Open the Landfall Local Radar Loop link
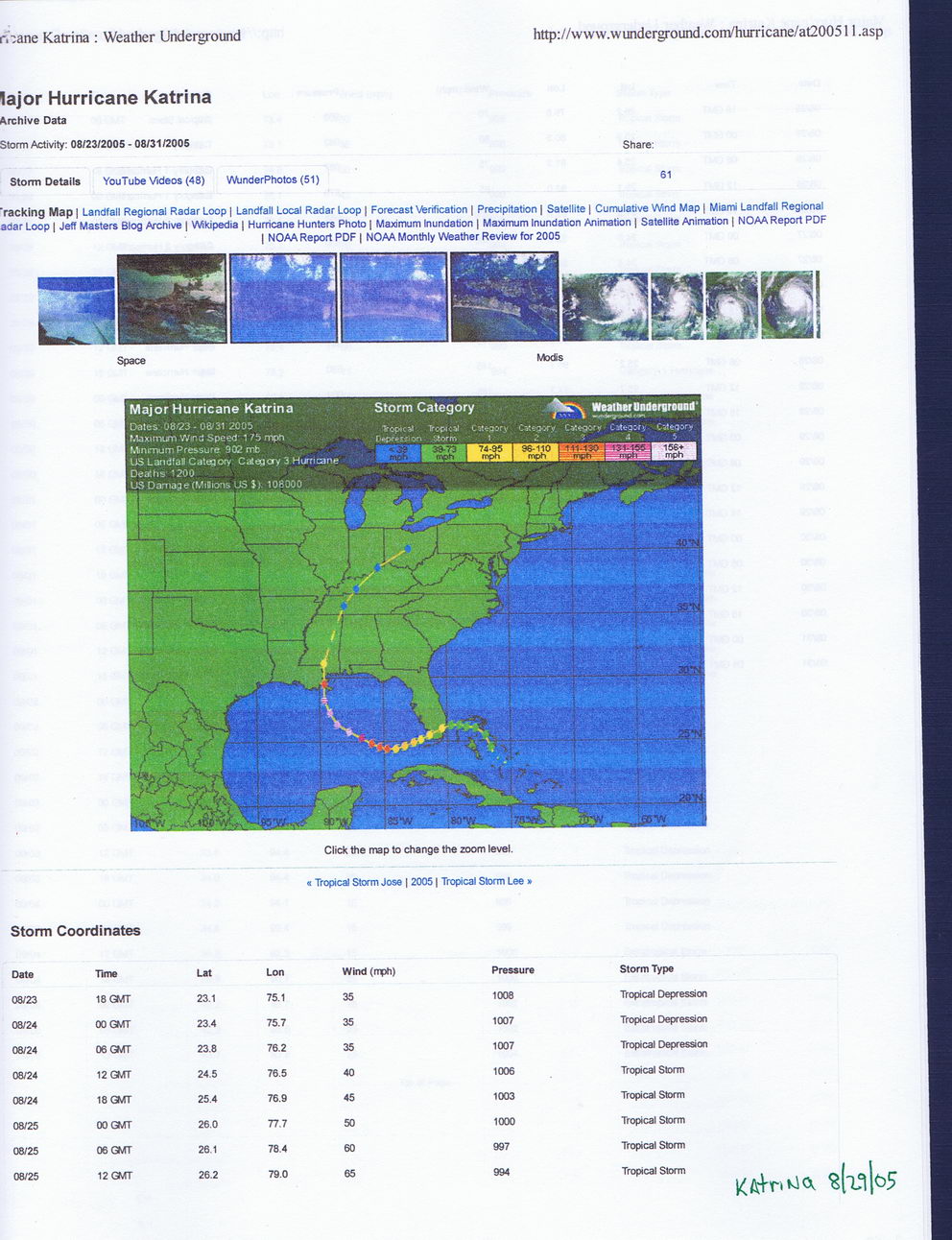Screen dimensions: 952x1240 coord(298,210)
